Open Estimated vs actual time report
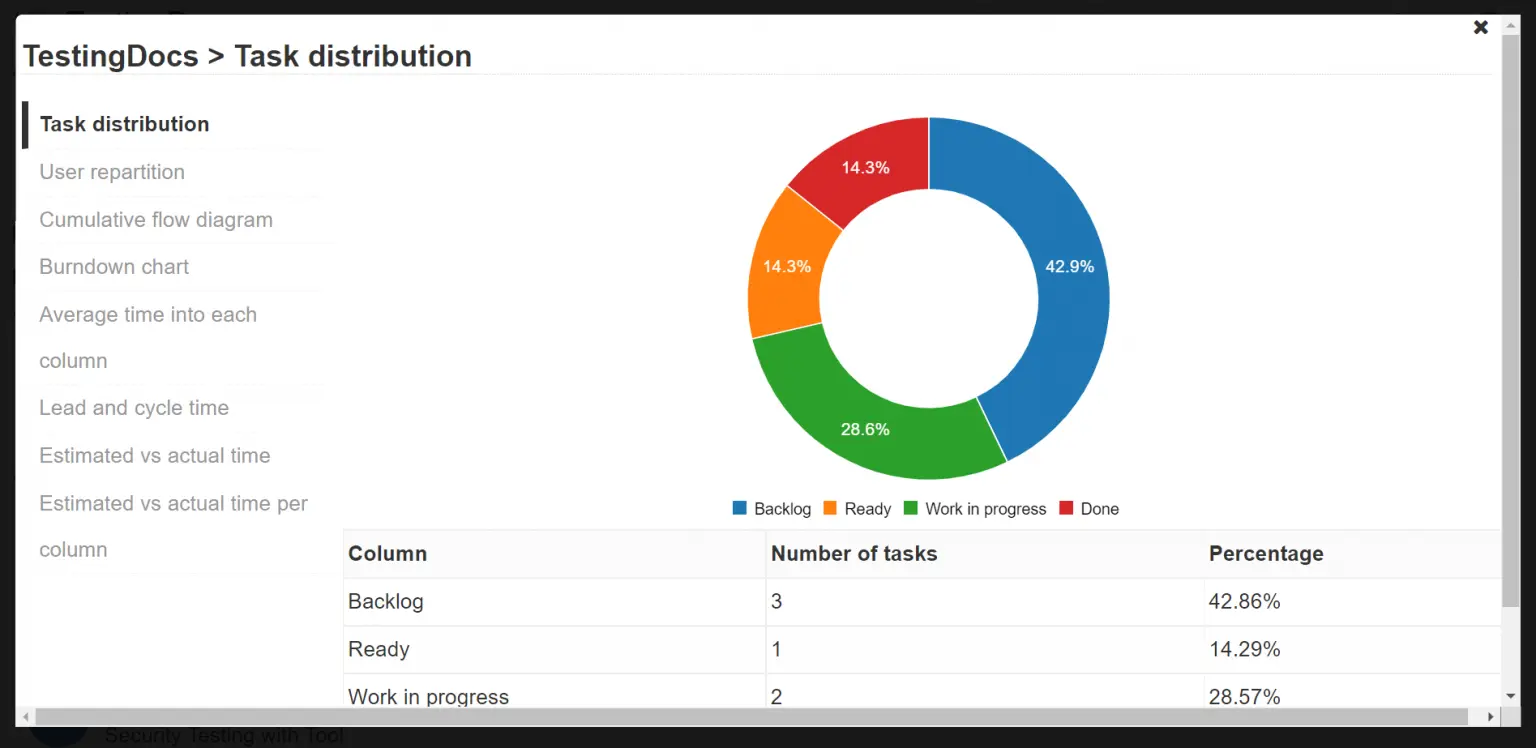Screen dimensions: 1536x748 coord(155,456)
